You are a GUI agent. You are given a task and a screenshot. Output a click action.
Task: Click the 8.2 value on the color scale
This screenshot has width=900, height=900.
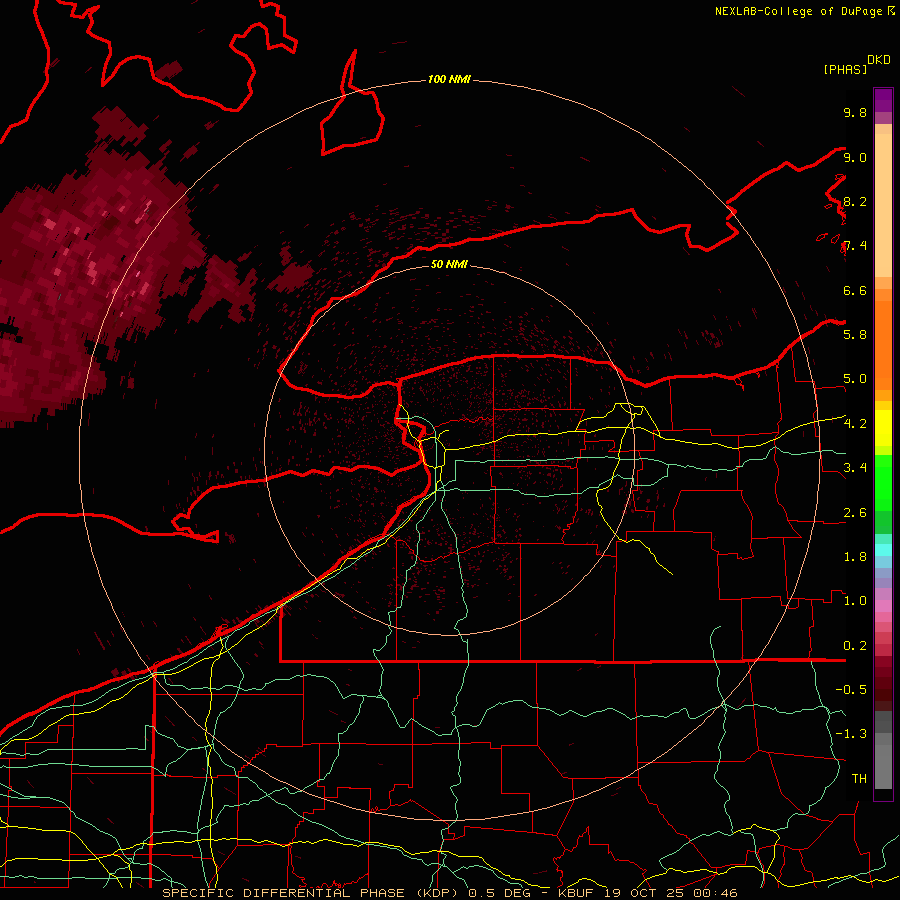855,201
